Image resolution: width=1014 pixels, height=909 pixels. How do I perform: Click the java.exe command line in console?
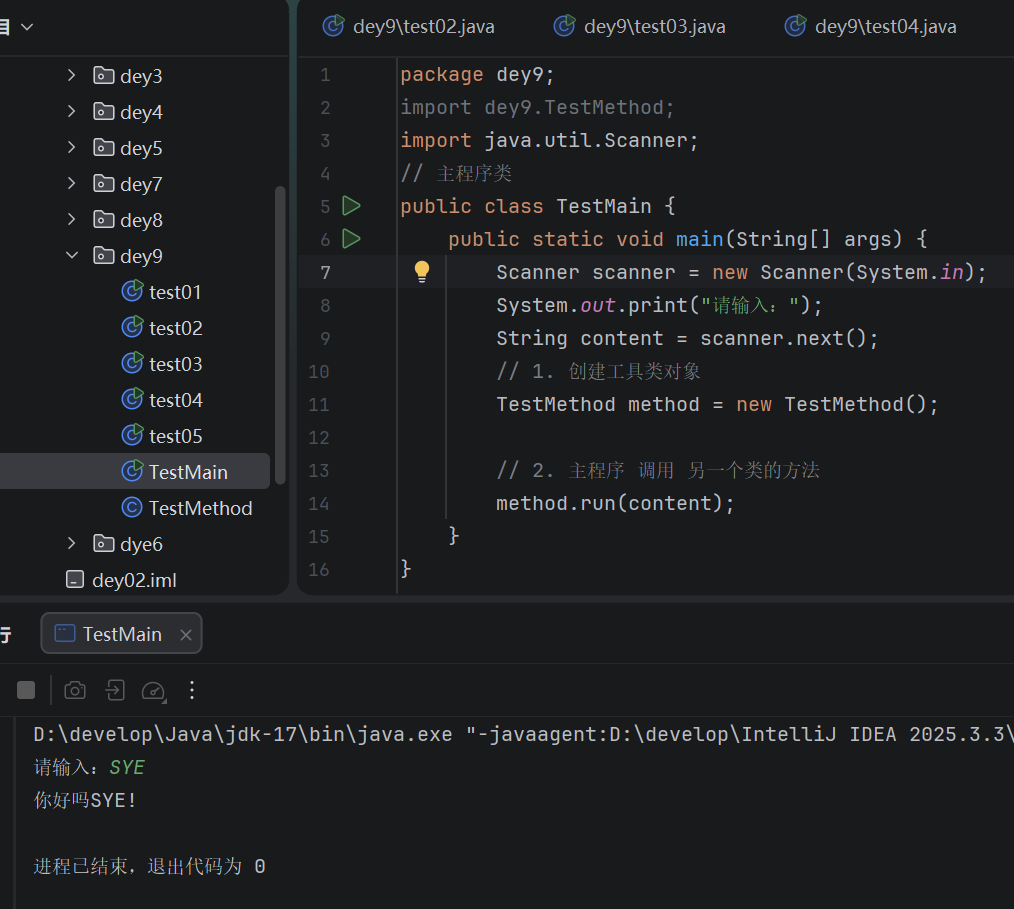tap(523, 734)
